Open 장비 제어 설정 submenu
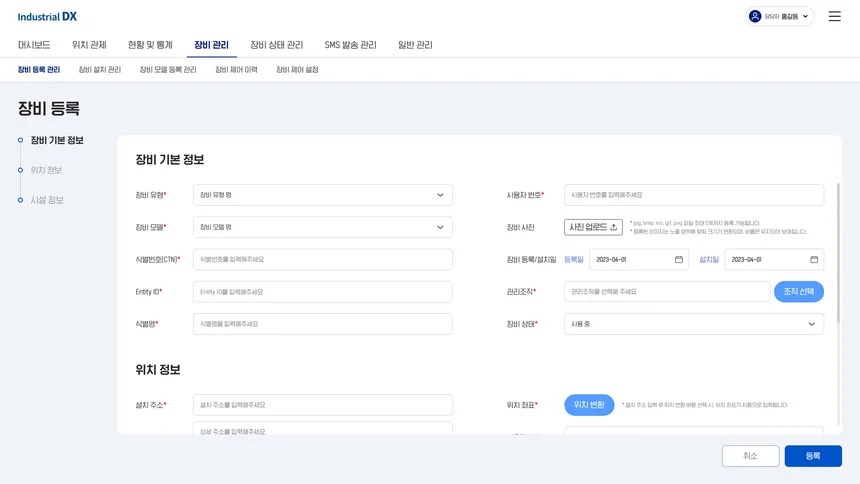The image size is (860, 484). (297, 70)
